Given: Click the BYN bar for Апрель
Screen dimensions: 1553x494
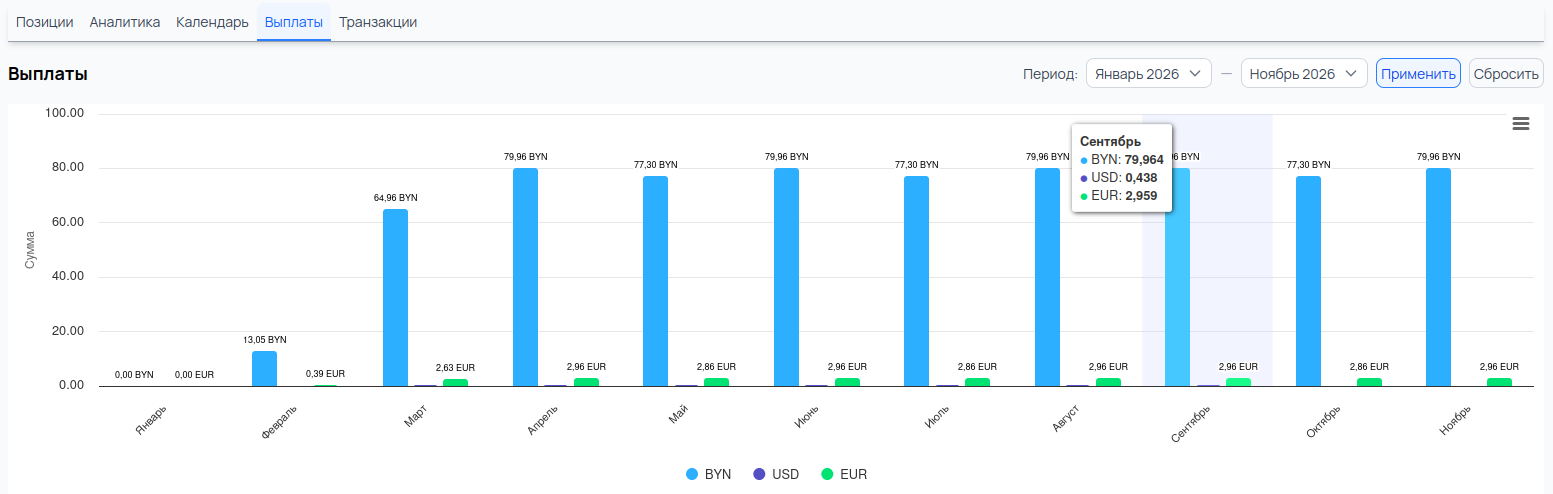Looking at the screenshot, I should [525, 277].
